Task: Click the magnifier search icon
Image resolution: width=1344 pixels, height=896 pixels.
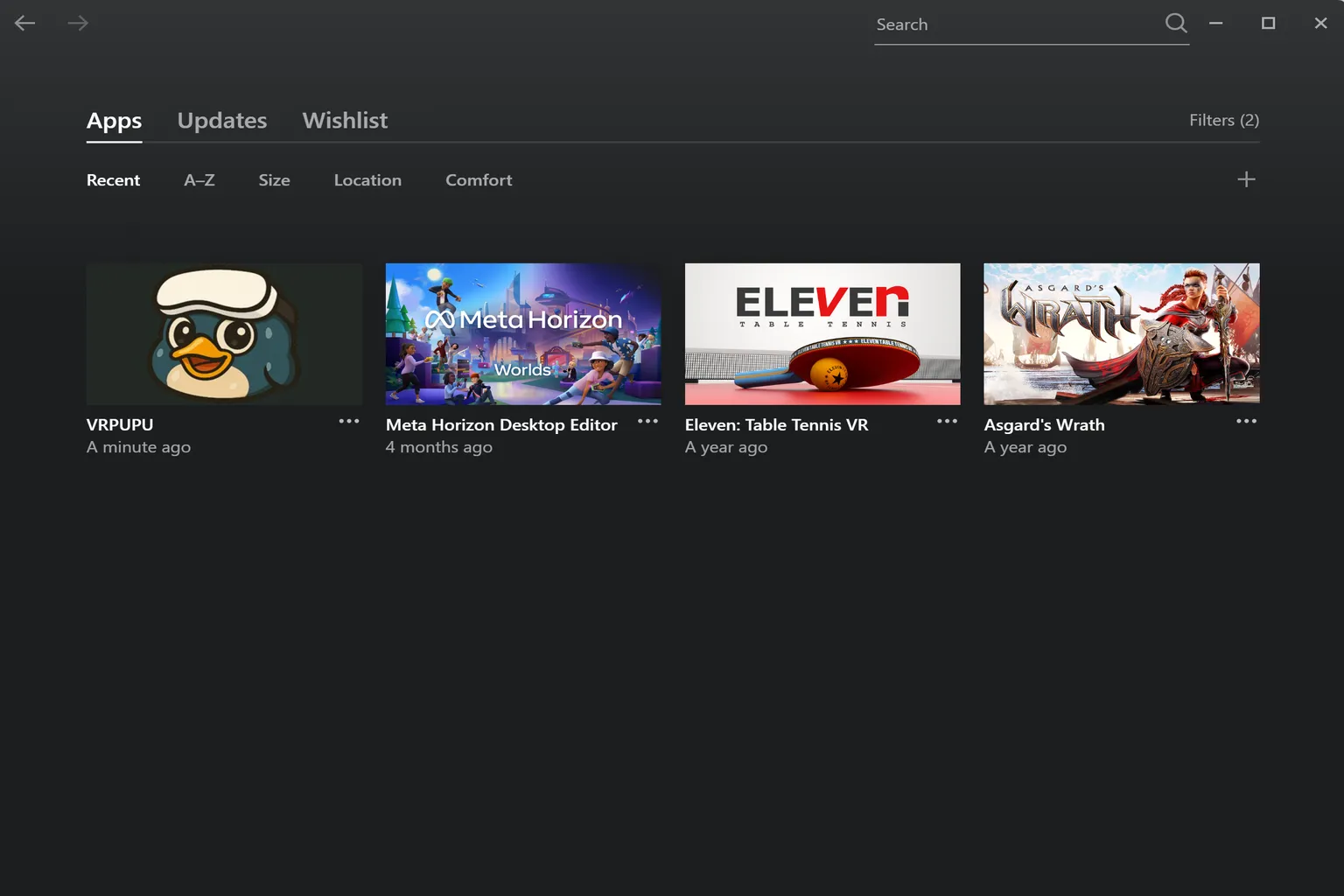Action: pos(1176,24)
